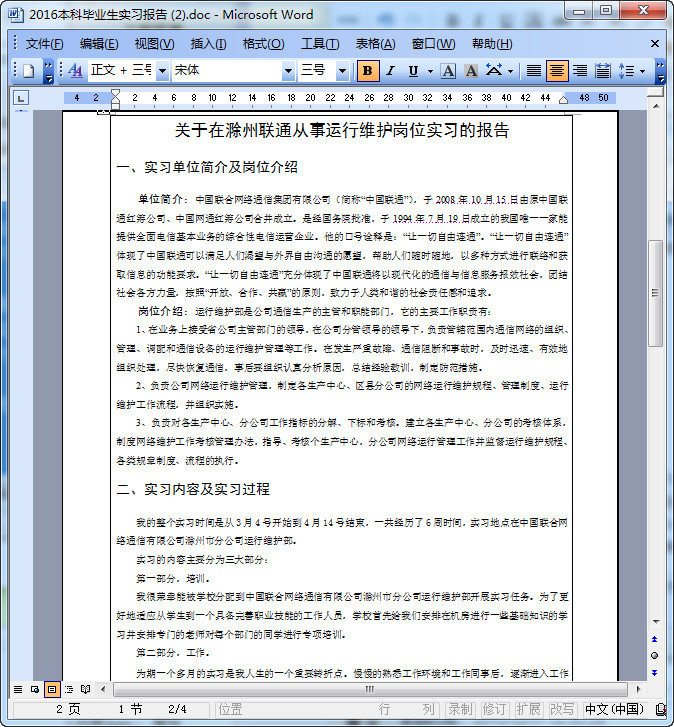The height and width of the screenshot is (727, 674).
Task: Toggle bold formatting
Action: (x=368, y=71)
